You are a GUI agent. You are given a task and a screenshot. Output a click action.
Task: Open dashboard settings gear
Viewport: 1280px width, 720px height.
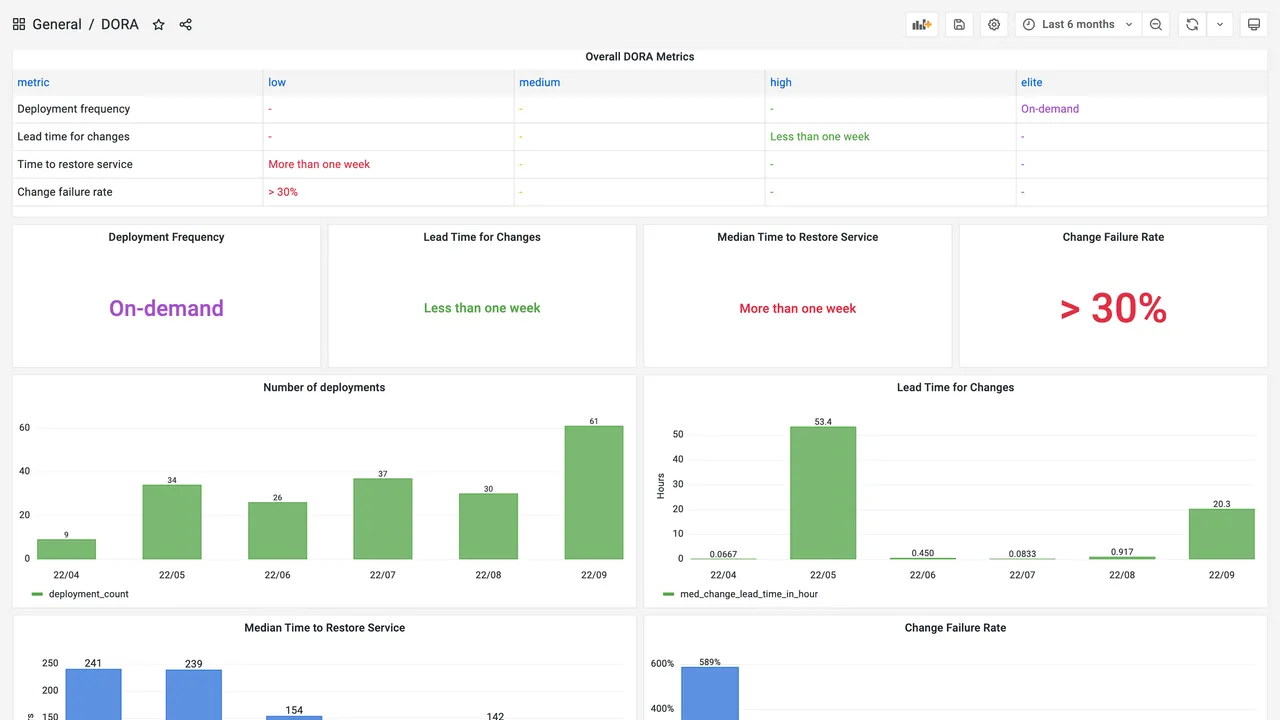(x=994, y=24)
